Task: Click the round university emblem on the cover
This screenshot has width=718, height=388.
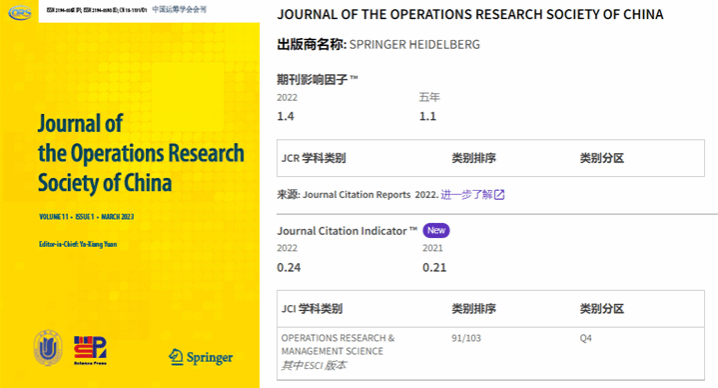Action: [x=48, y=348]
